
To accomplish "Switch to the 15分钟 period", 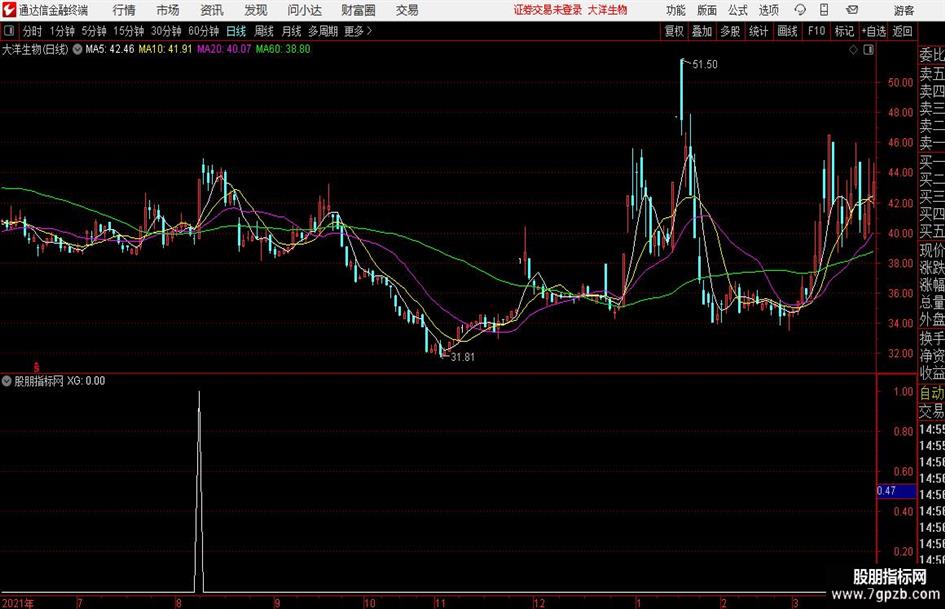I will point(128,31).
